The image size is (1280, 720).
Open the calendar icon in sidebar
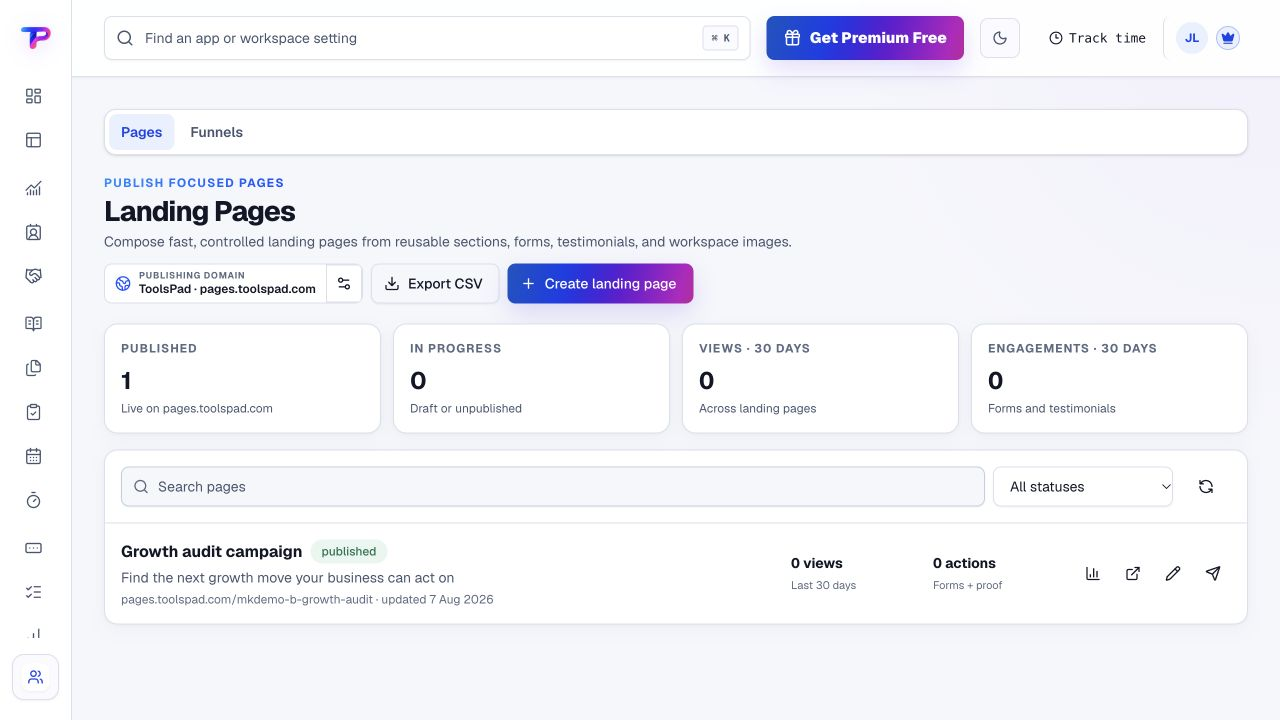coord(33,456)
